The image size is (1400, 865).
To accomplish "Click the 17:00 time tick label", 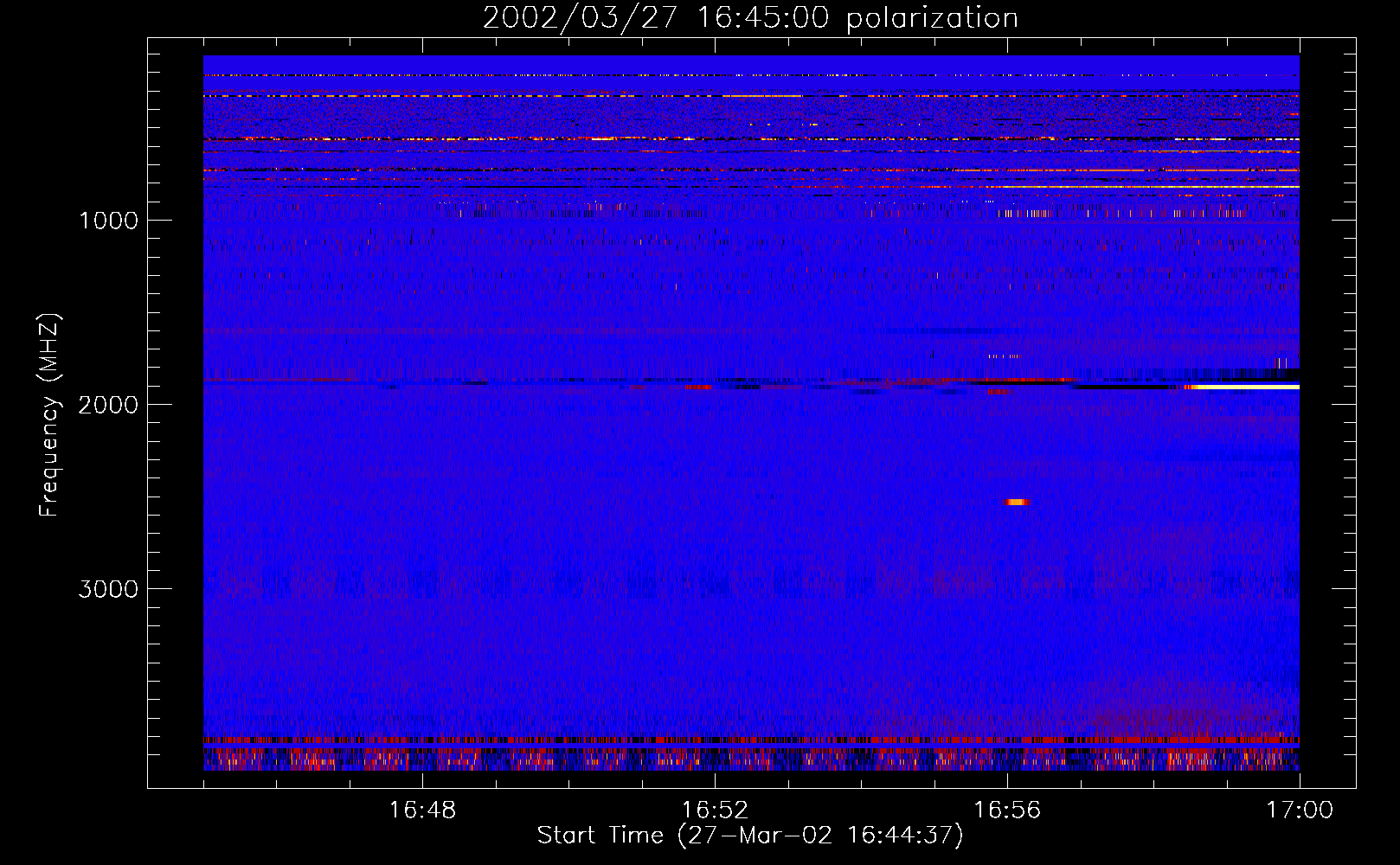I will [1300, 811].
